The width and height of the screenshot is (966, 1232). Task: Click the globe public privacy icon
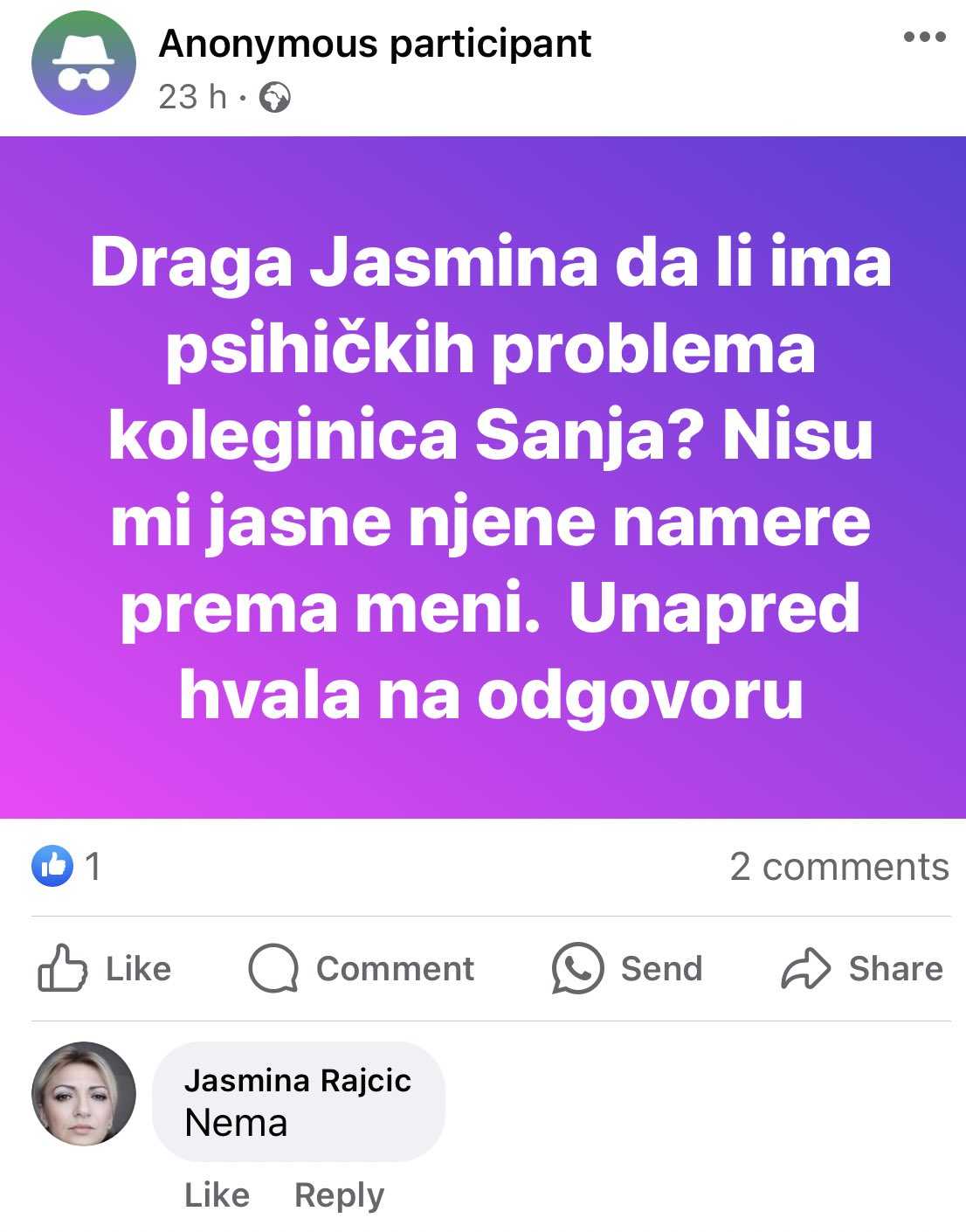tap(276, 97)
